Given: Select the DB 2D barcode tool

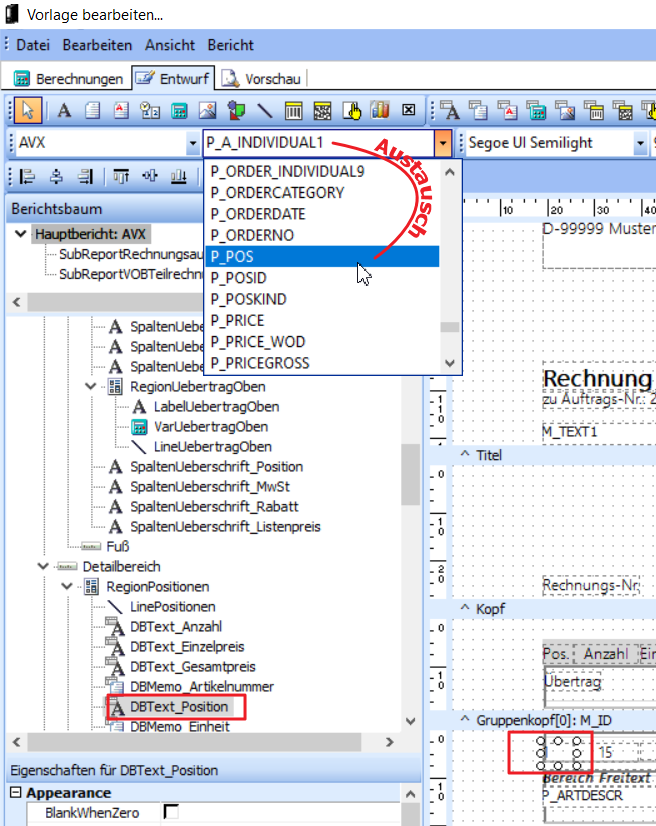Looking at the screenshot, I should point(622,111).
